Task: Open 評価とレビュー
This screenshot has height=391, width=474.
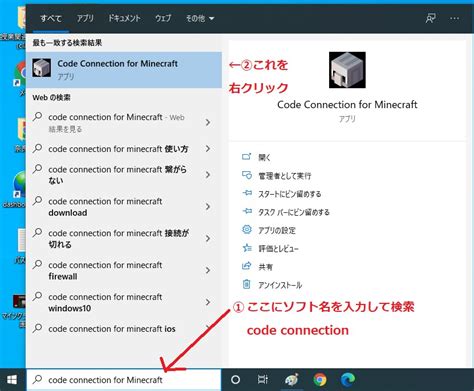Action: pyautogui.click(x=278, y=249)
